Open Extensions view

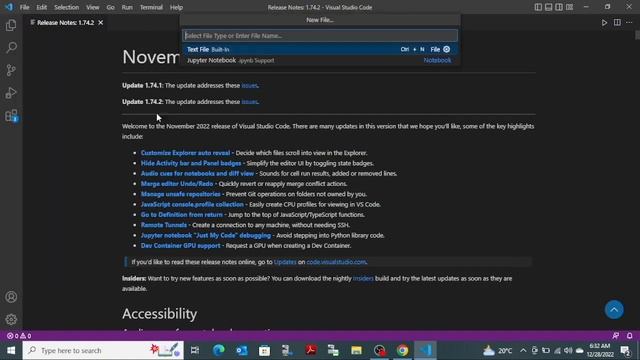point(11,116)
